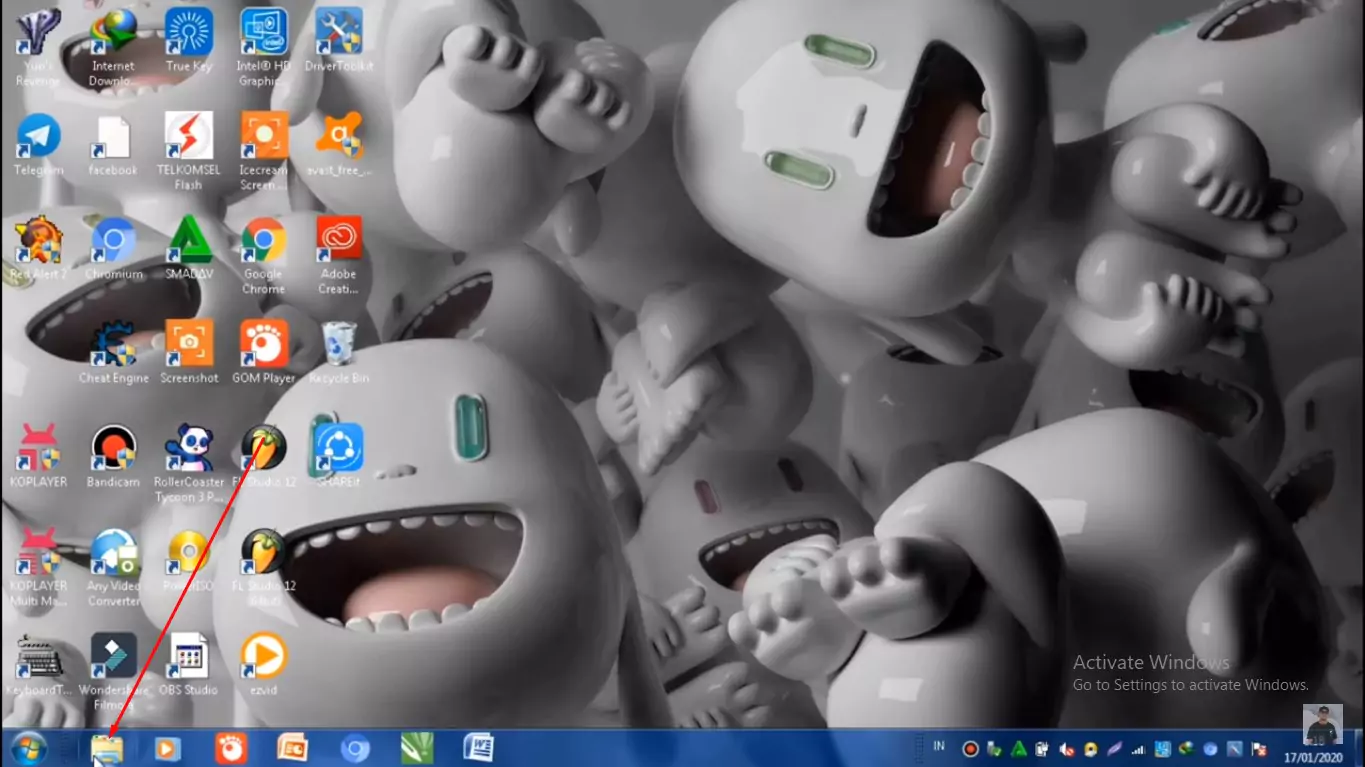The height and width of the screenshot is (767, 1365).
Task: Open Yuri's Revenge desktop shortcut
Action: coord(38,46)
